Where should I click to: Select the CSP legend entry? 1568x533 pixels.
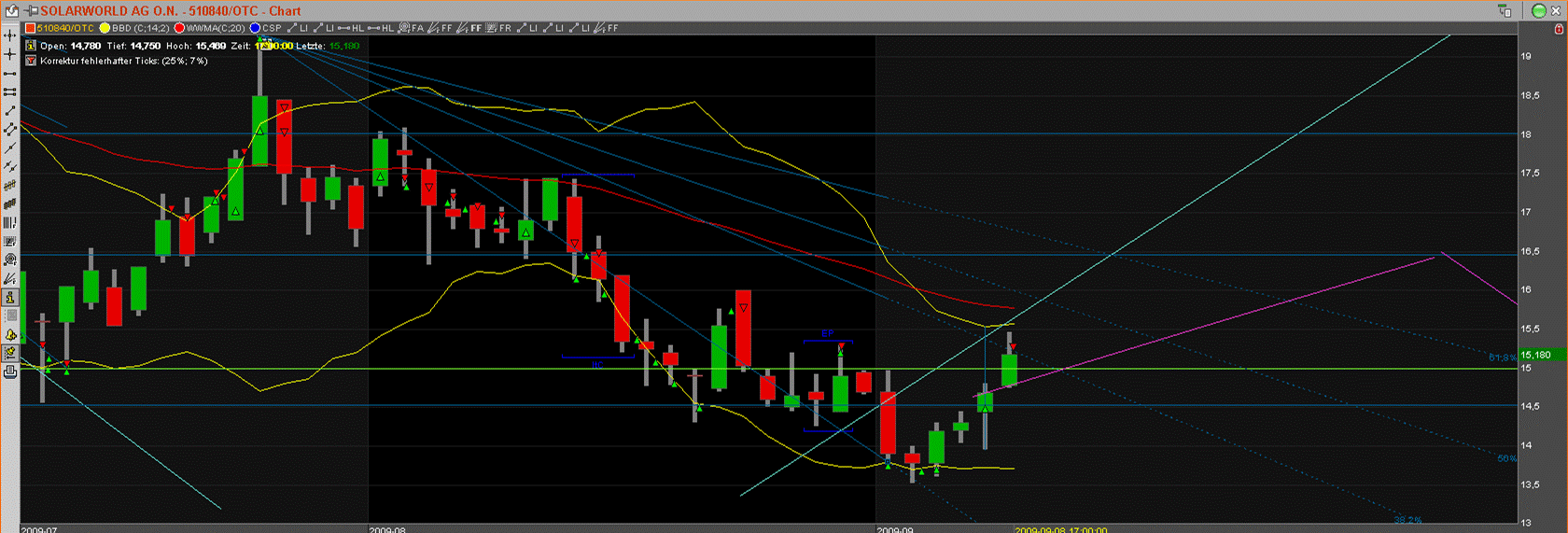265,28
